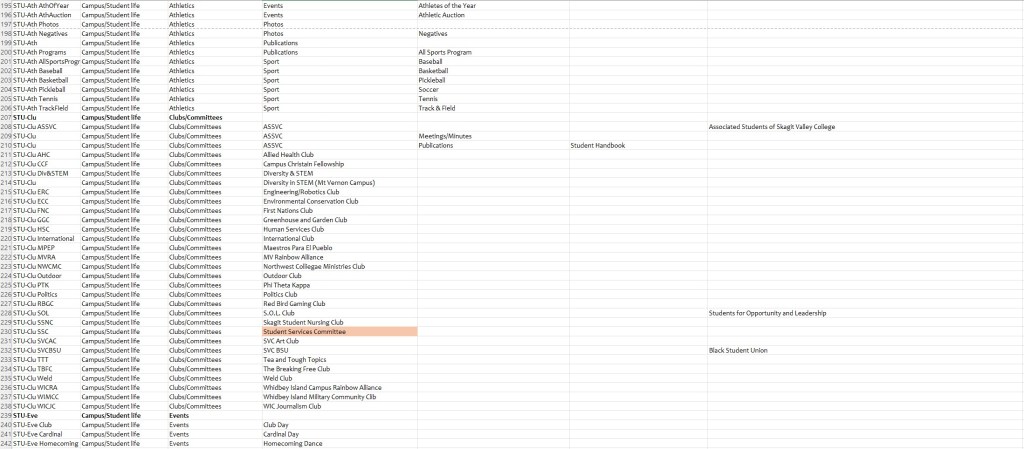Viewport: 1024px width, 449px height.
Task: Select the Phi Theta Kappa cell
Action: coord(288,285)
